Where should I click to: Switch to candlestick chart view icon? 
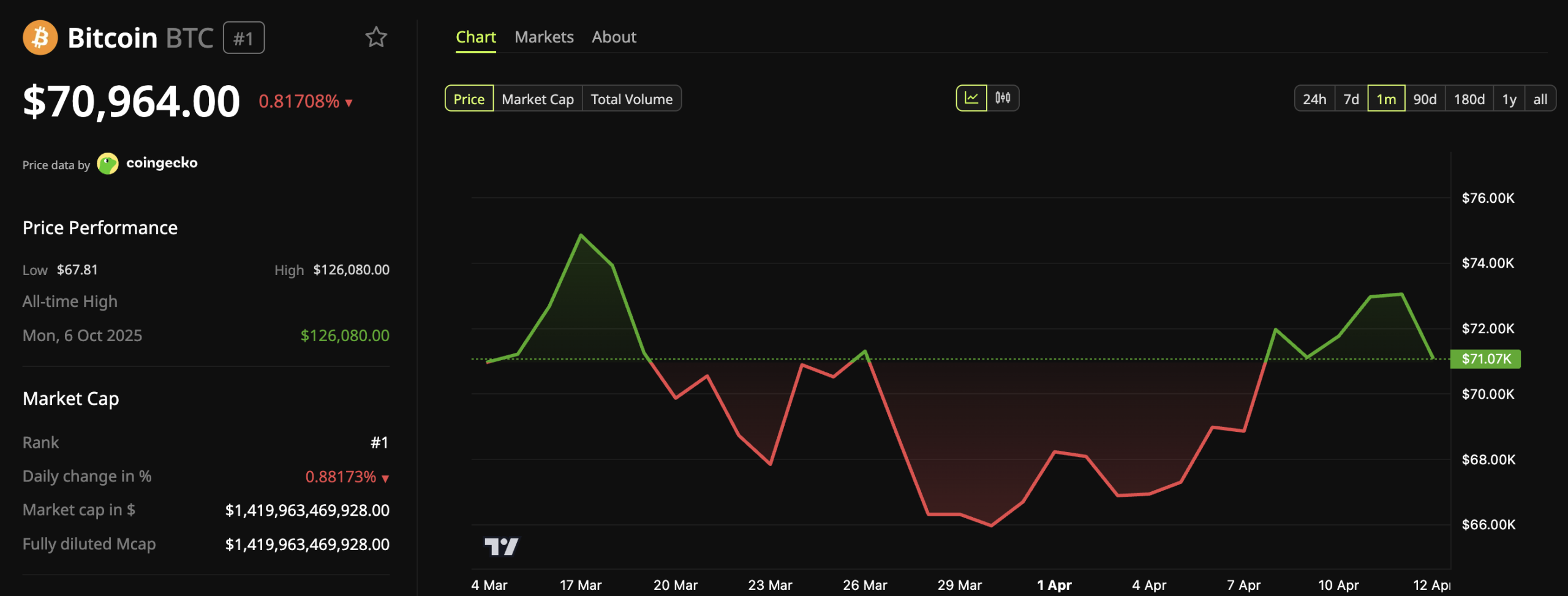tap(1003, 98)
